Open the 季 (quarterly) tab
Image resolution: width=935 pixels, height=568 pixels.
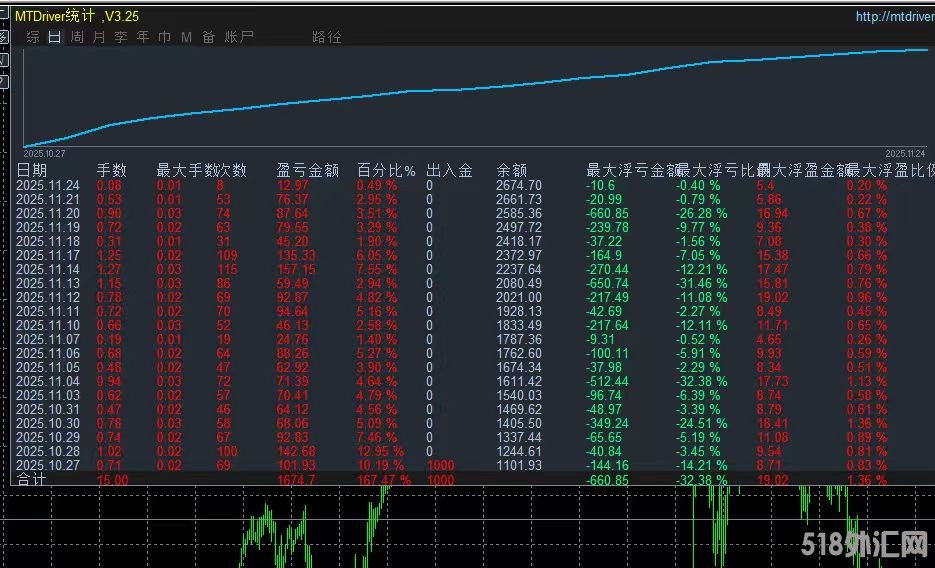tap(120, 37)
